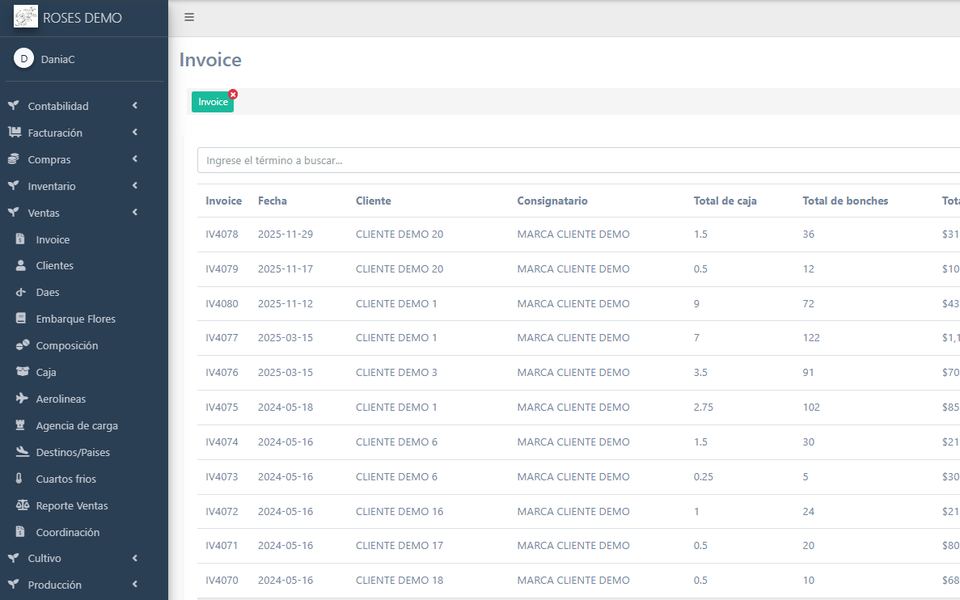
Task: Expand the Producción menu chevron
Action: (x=135, y=584)
